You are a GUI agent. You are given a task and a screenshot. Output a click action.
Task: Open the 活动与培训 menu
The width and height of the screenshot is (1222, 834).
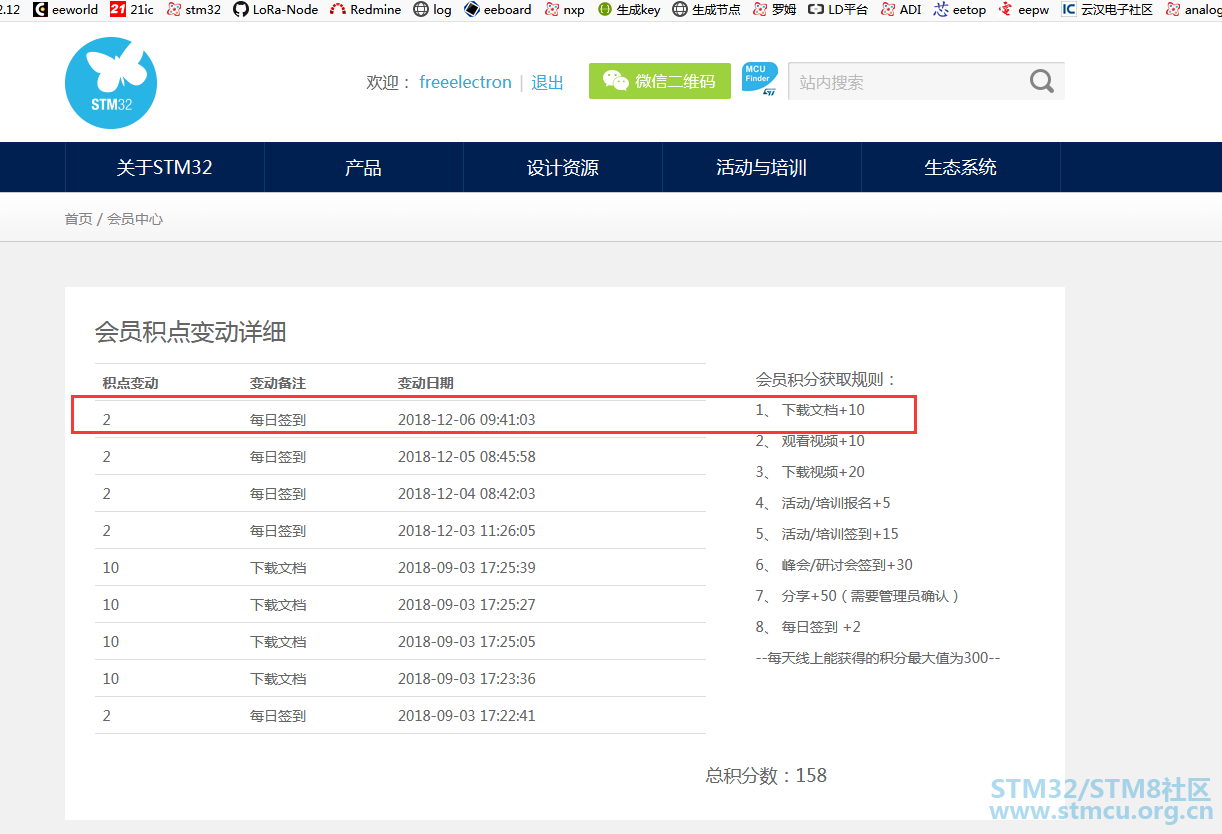coord(762,167)
